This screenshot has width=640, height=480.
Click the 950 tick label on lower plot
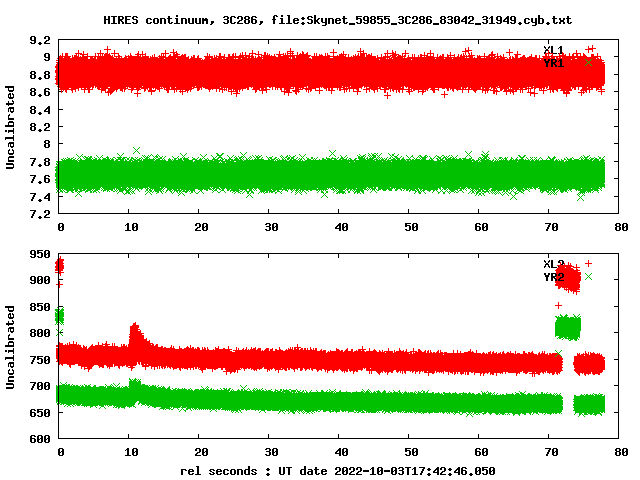tap(40, 254)
